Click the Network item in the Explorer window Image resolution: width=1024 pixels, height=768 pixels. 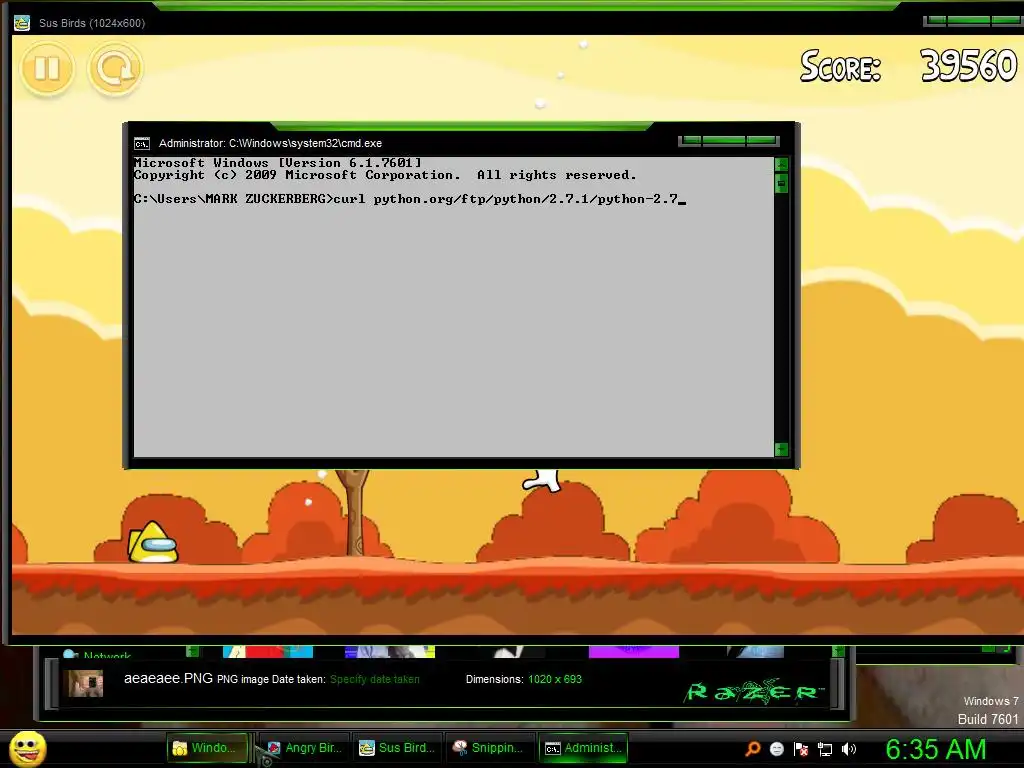(99, 654)
